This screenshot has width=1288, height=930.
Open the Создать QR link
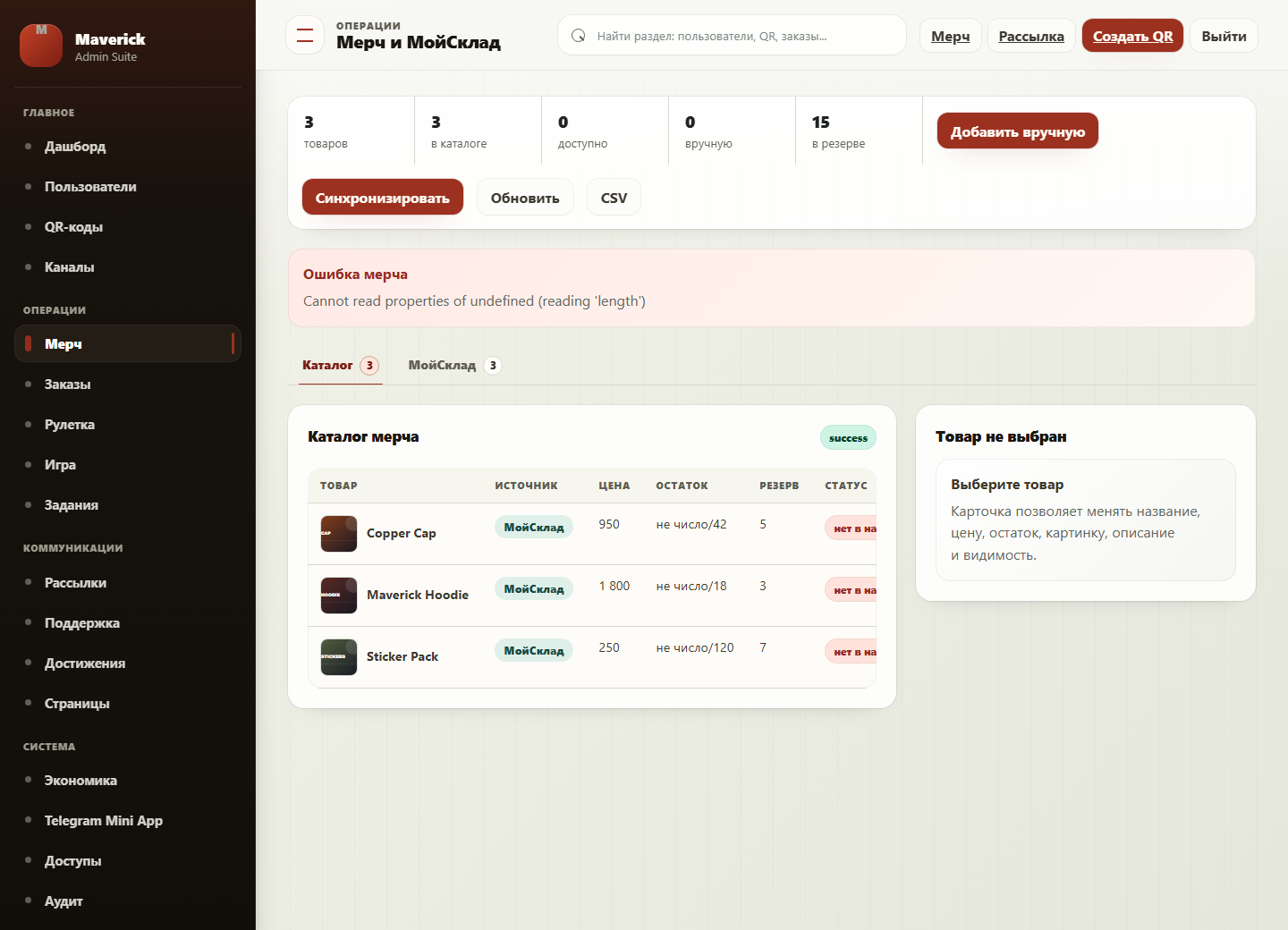click(x=1132, y=36)
